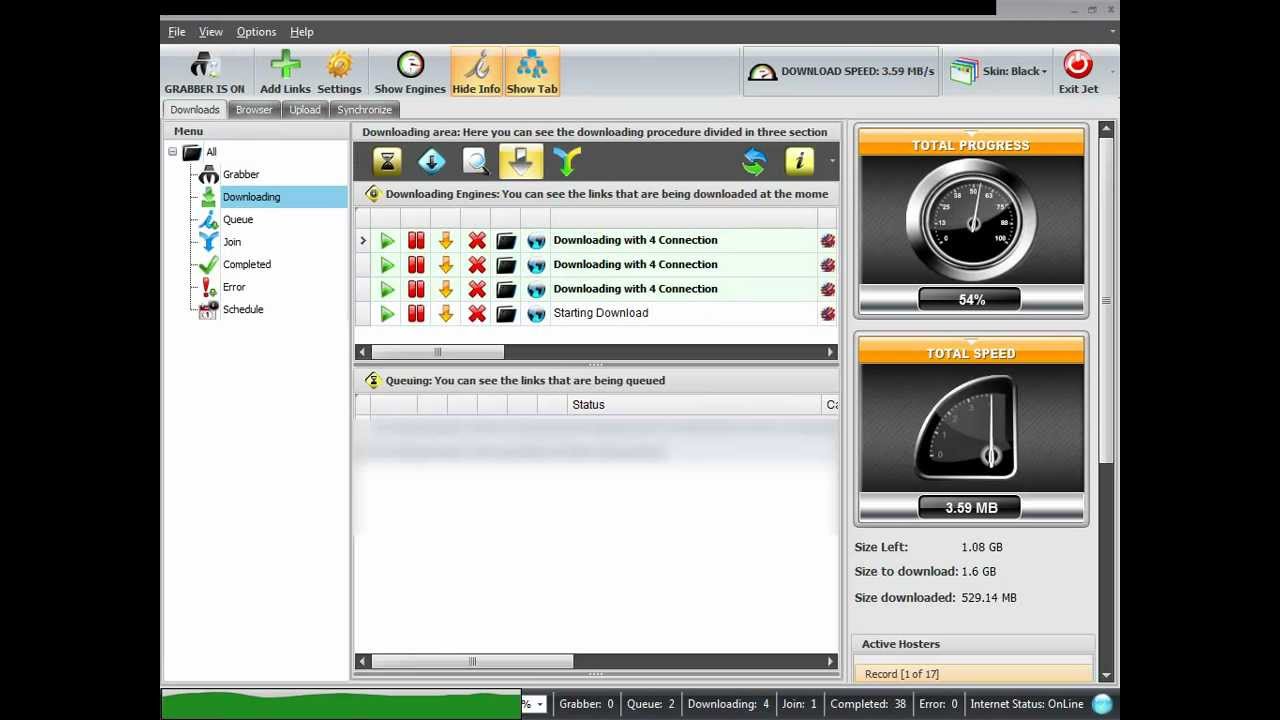This screenshot has height=720, width=1280.
Task: Click the yellow info icon in downloading toolbar
Action: tap(799, 161)
